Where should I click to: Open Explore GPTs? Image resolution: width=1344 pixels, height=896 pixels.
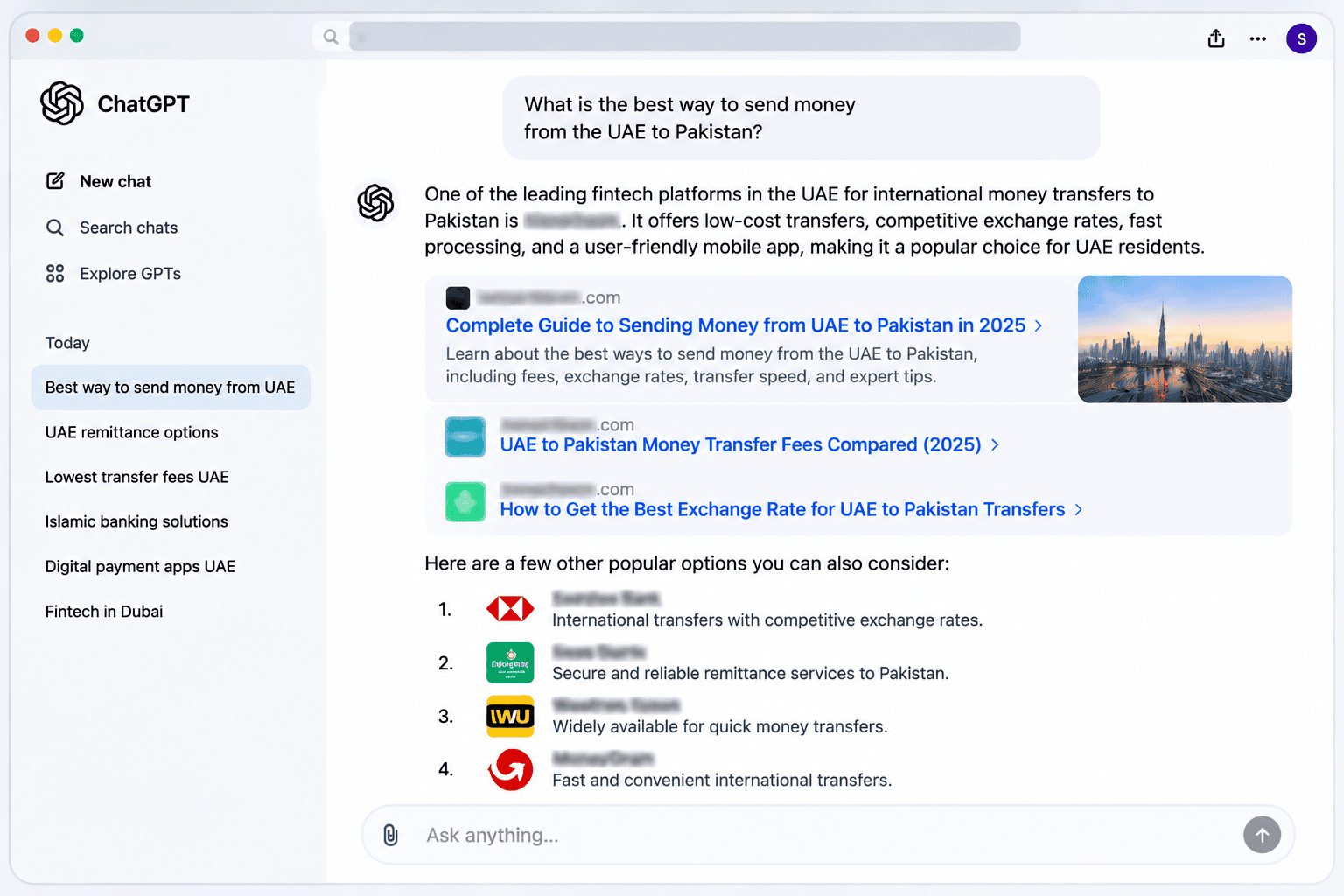coord(114,274)
